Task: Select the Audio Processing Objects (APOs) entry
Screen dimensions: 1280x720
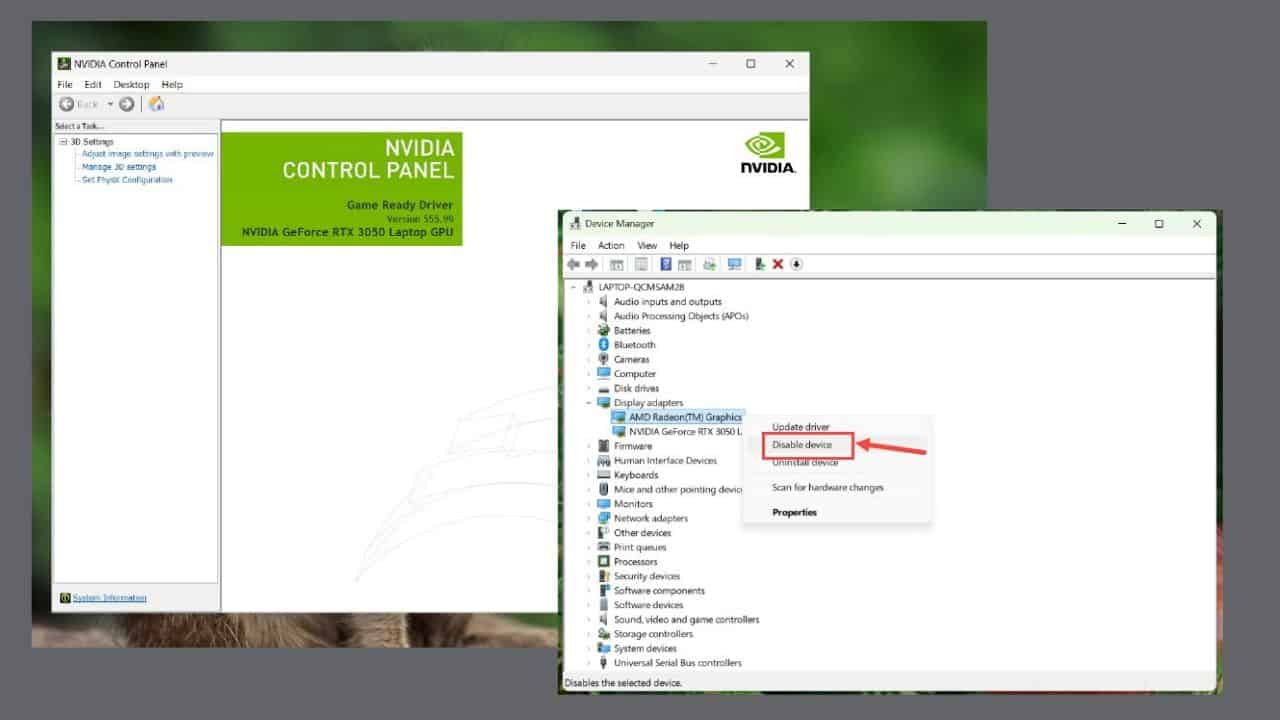Action: [x=681, y=316]
